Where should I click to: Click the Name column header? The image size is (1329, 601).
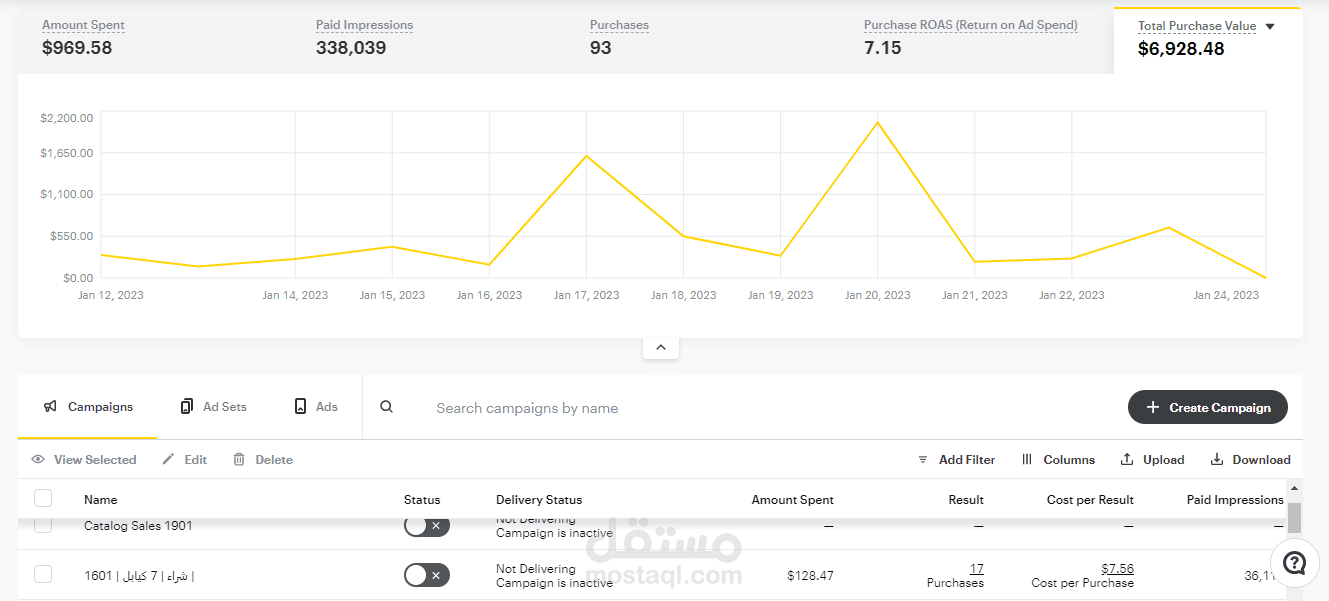[x=100, y=500]
